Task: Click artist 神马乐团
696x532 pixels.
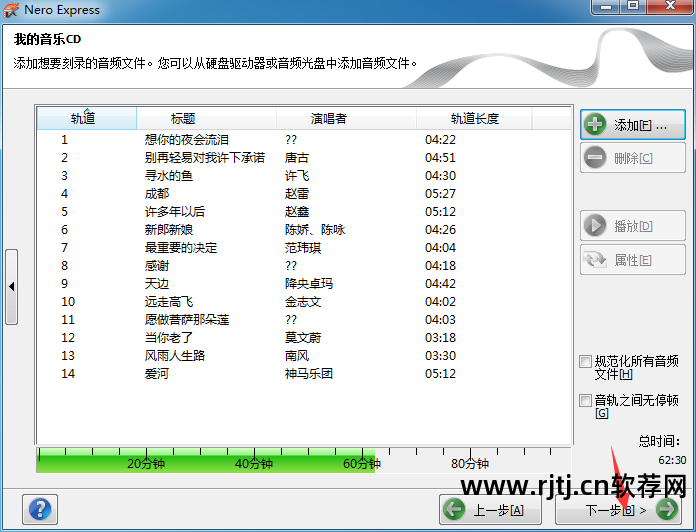Action: (x=309, y=374)
